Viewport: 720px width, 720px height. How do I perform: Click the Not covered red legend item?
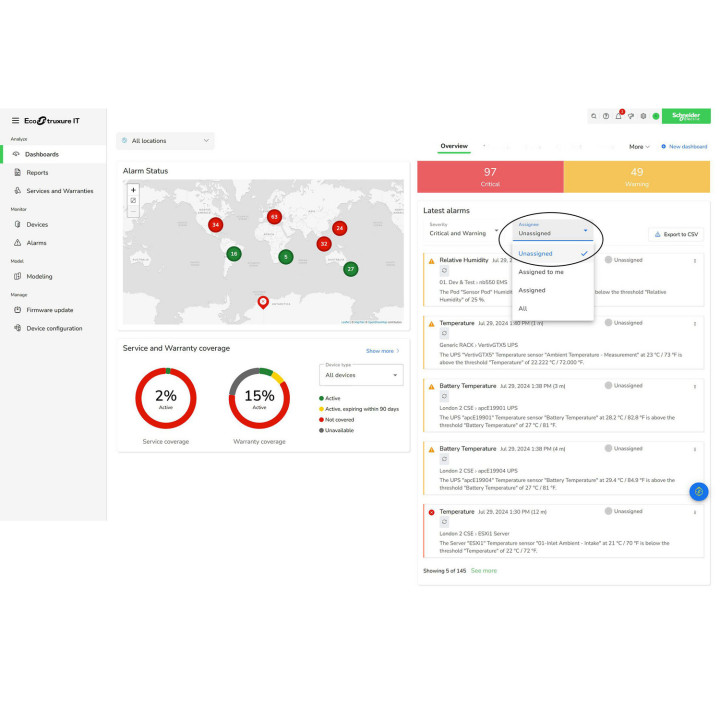(337, 420)
